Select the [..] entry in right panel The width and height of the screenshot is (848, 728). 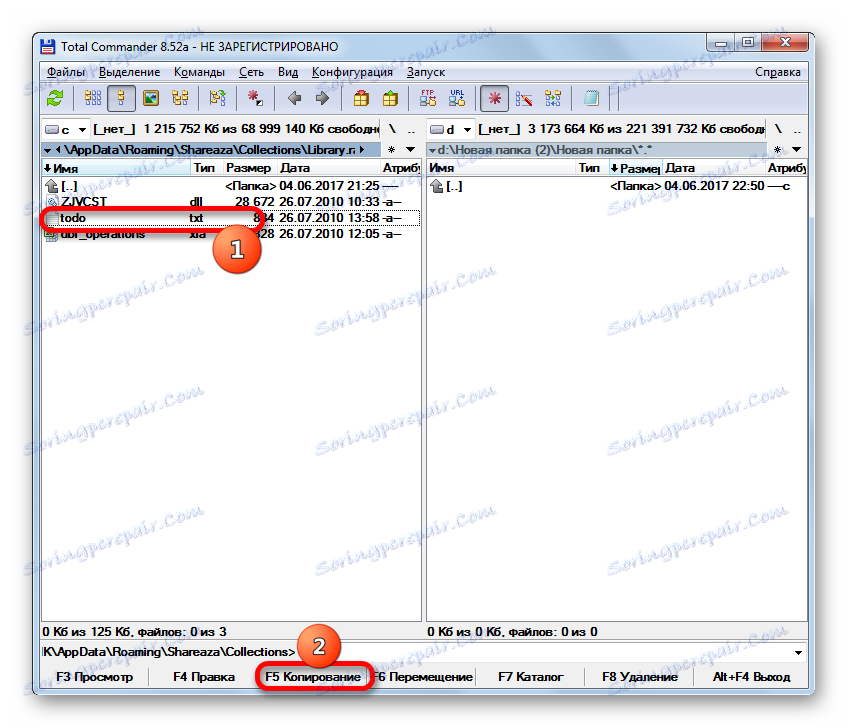coord(617,186)
